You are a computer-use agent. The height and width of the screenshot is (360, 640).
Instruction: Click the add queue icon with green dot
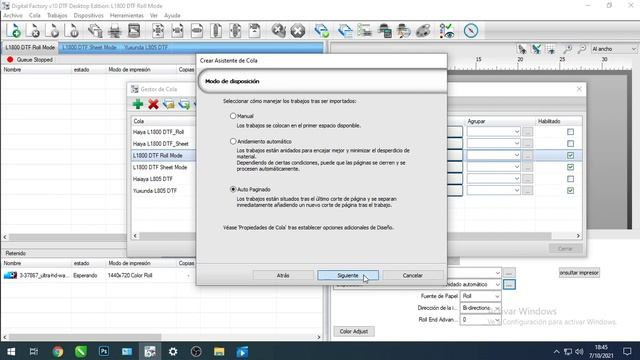(x=322, y=31)
